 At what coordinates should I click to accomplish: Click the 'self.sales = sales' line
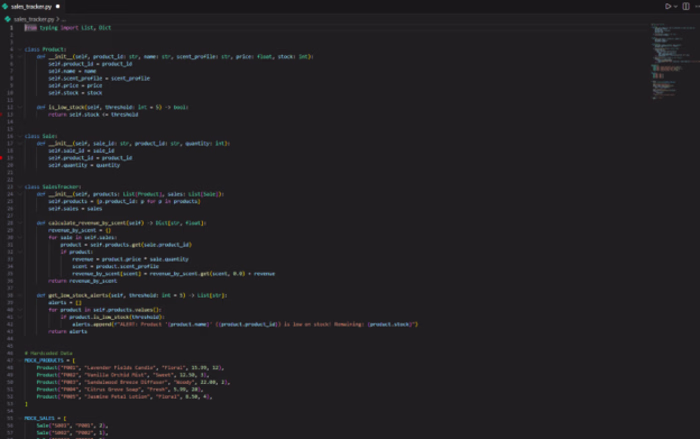tap(75, 209)
